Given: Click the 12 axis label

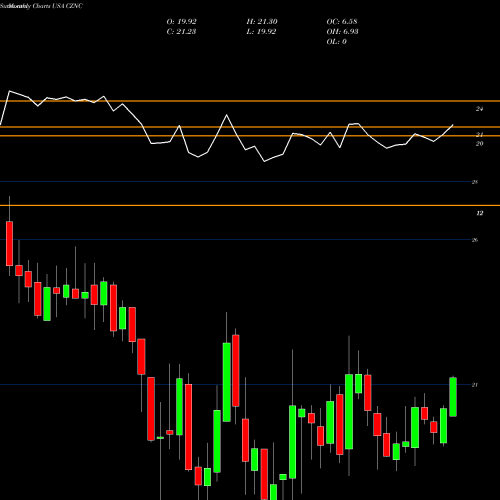Looking at the screenshot, I should [x=479, y=213].
